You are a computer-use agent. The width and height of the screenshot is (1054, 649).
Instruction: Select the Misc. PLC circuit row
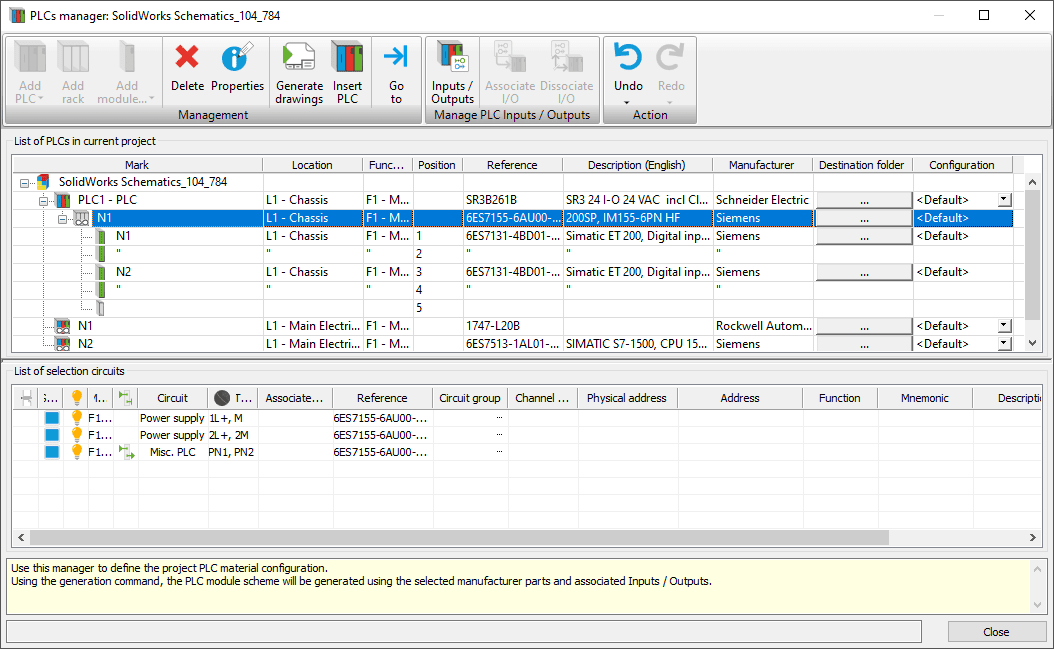pos(527,452)
